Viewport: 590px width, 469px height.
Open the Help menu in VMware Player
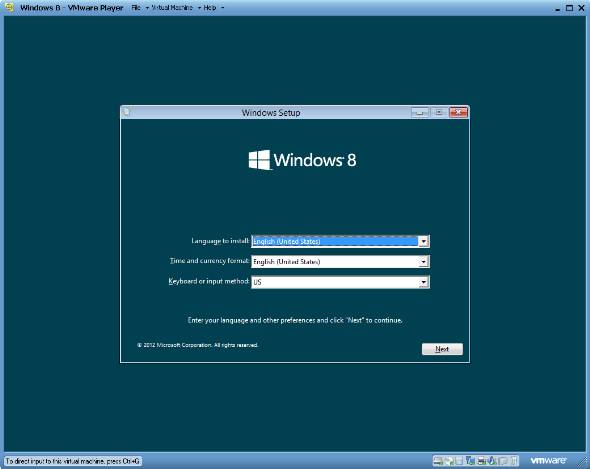[x=210, y=8]
